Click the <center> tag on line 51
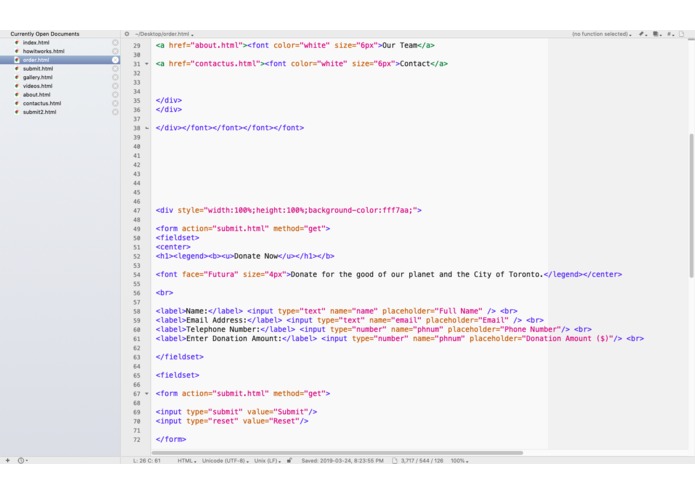This screenshot has height=494, width=695. (173, 247)
